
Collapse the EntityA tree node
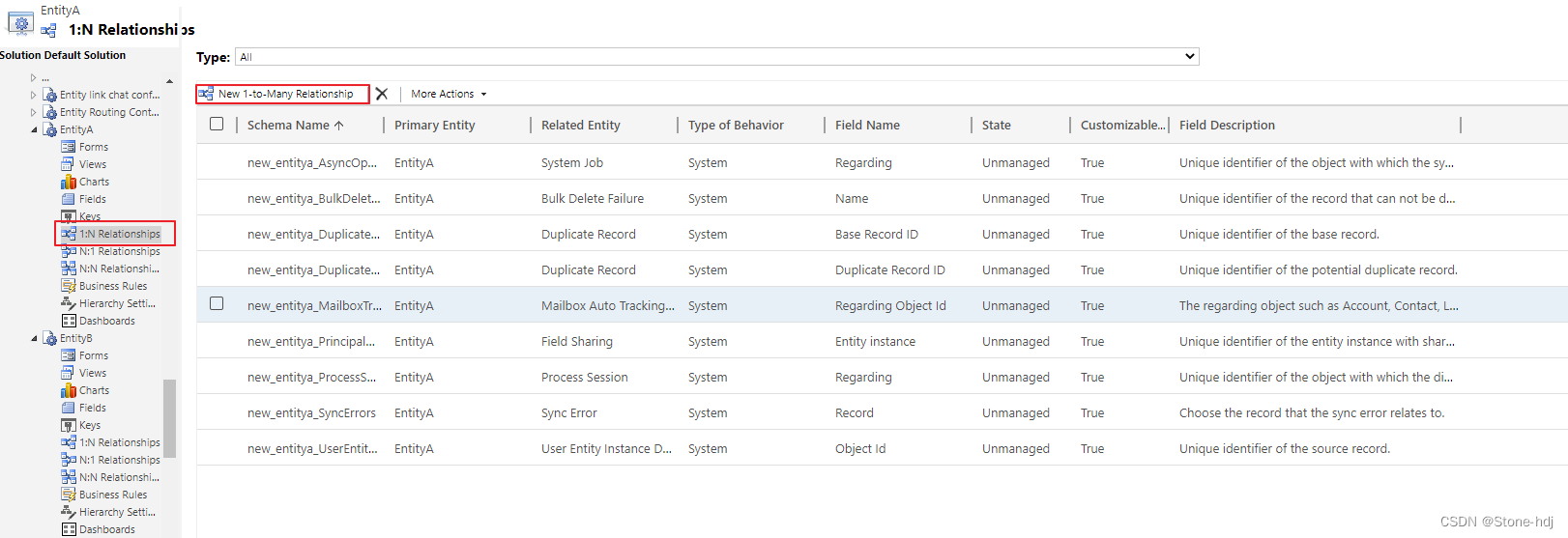click(34, 129)
